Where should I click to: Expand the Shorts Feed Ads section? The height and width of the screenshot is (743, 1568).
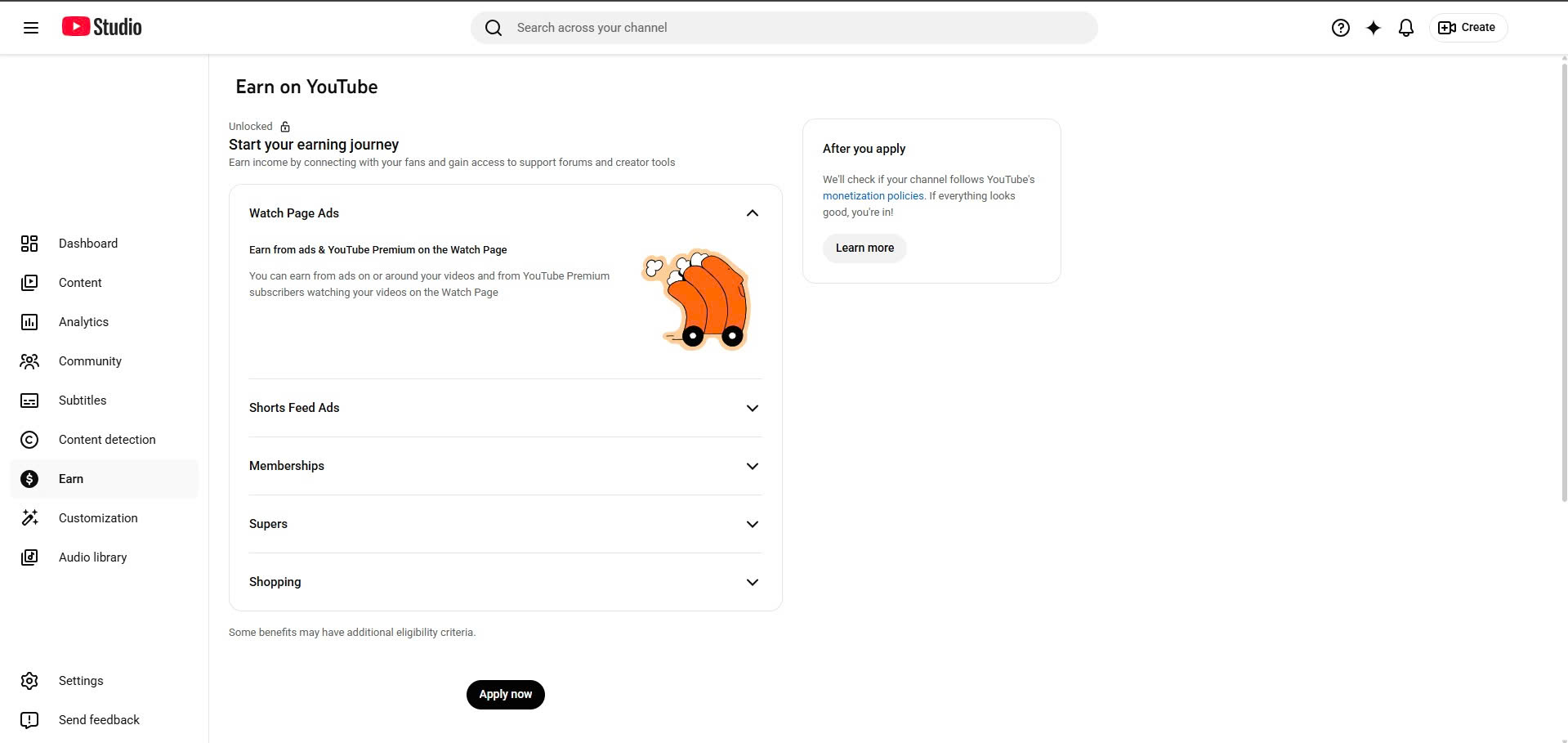[753, 408]
